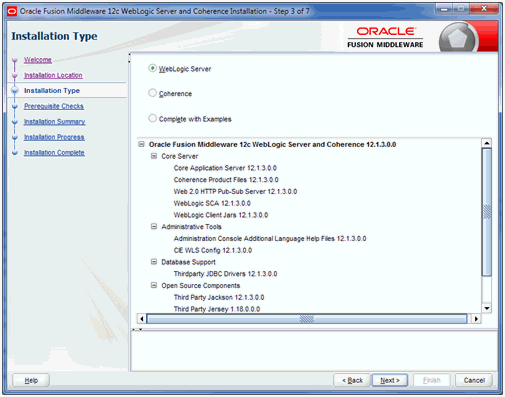The width and height of the screenshot is (505, 397).
Task: Collapse the Core Server tree node
Action: (x=154, y=156)
